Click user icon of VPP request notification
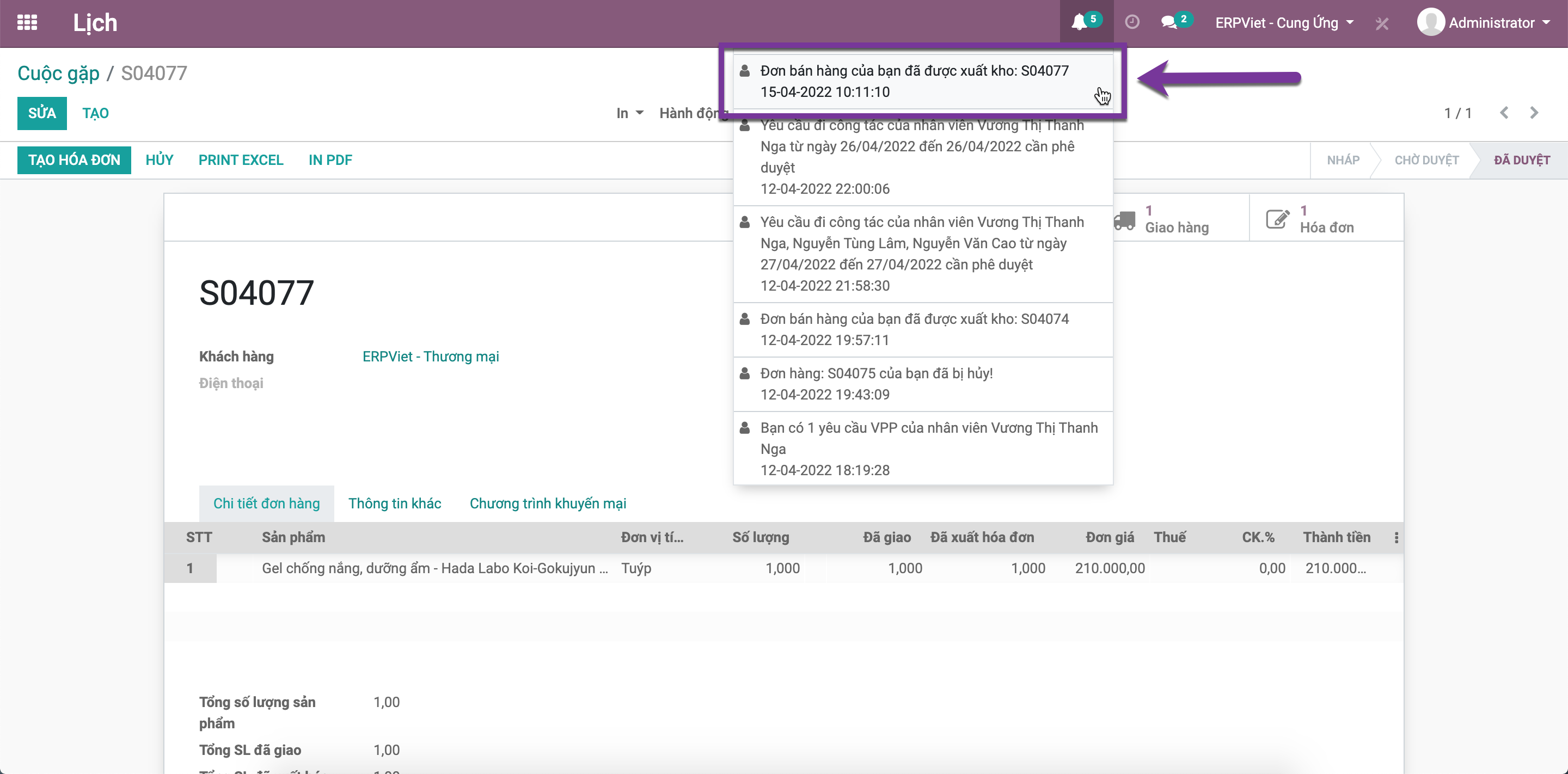 click(x=744, y=428)
